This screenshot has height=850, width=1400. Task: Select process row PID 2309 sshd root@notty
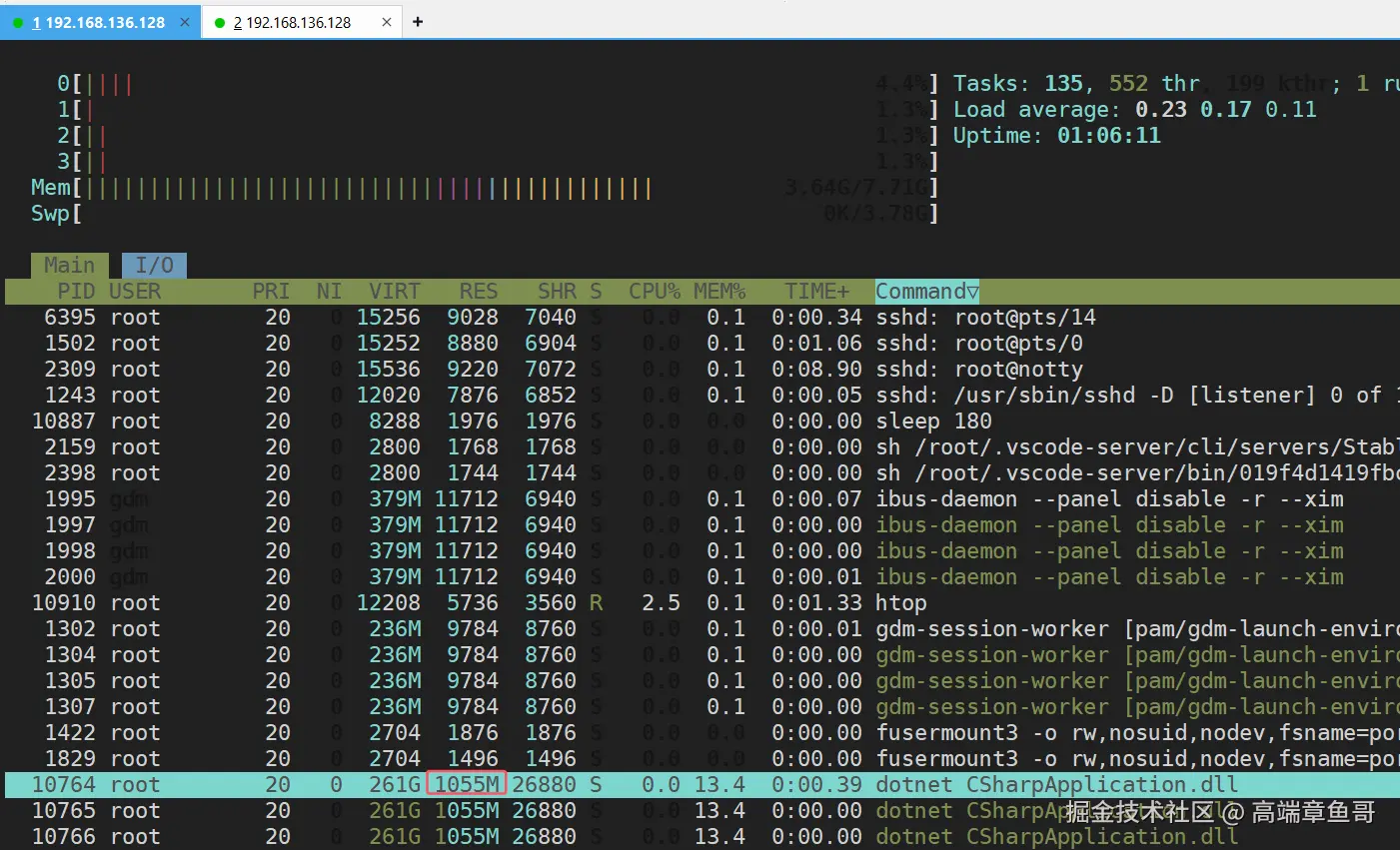click(702, 370)
